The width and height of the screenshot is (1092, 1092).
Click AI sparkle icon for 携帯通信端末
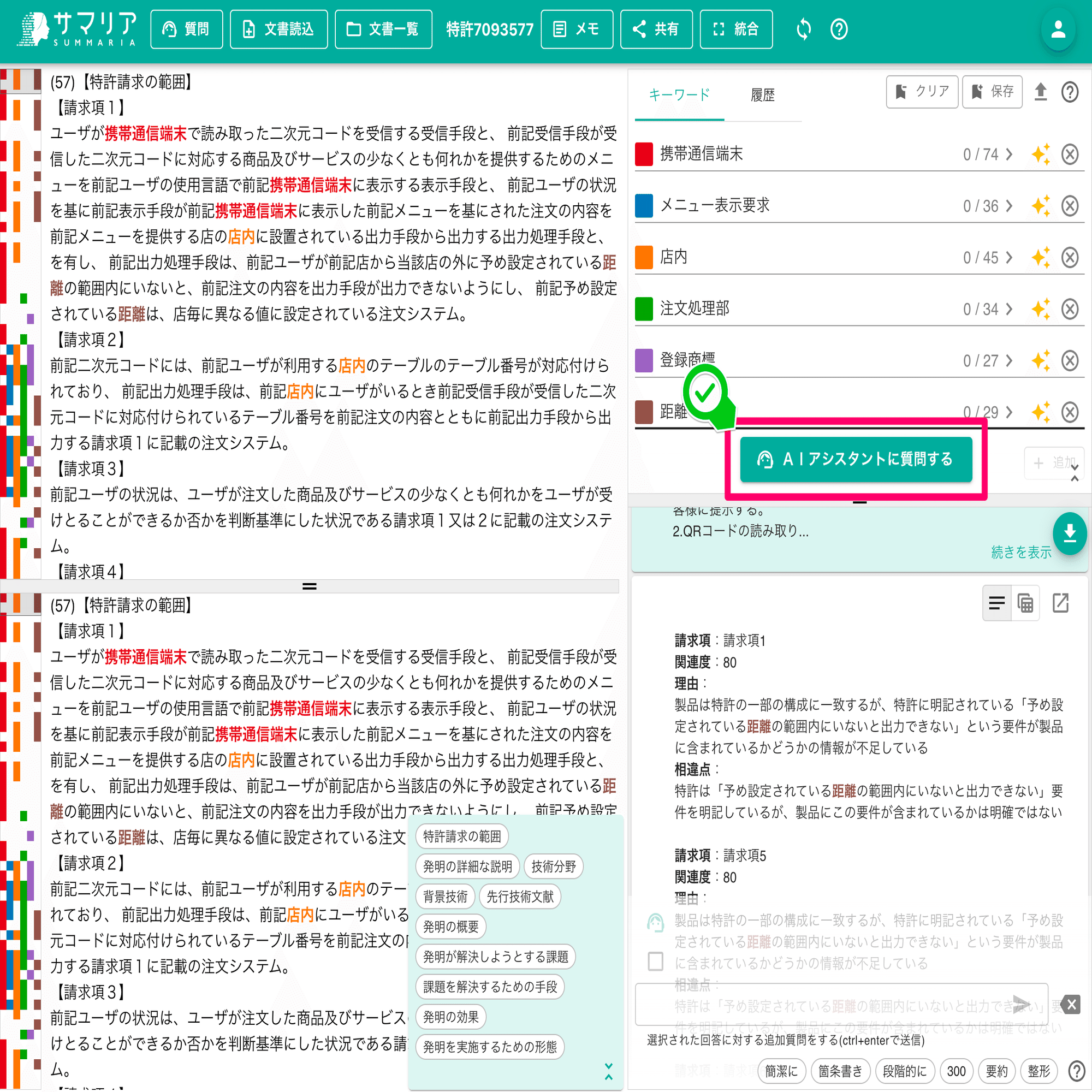[x=1041, y=155]
